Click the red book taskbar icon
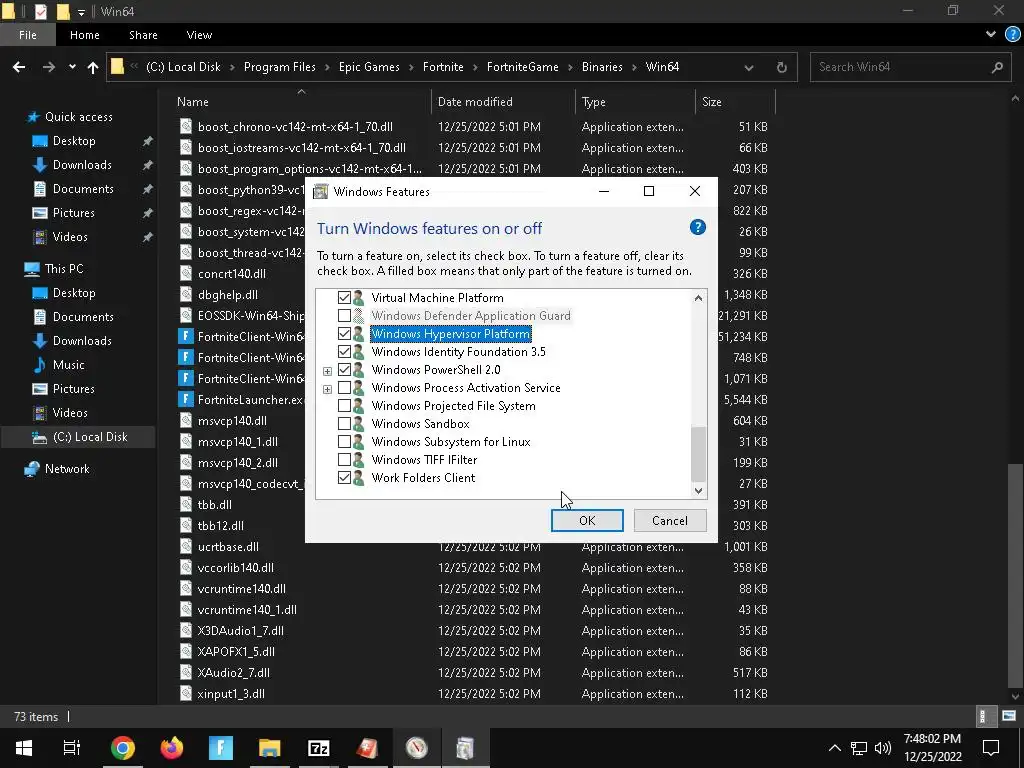Image resolution: width=1024 pixels, height=768 pixels. point(367,748)
